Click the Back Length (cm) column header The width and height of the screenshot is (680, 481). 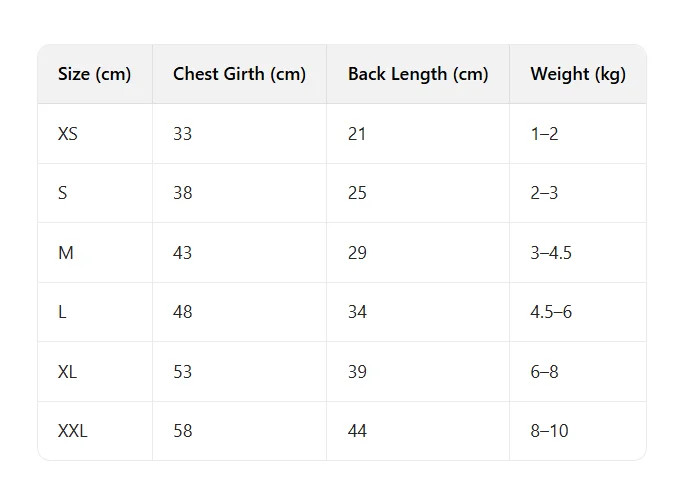(x=418, y=74)
